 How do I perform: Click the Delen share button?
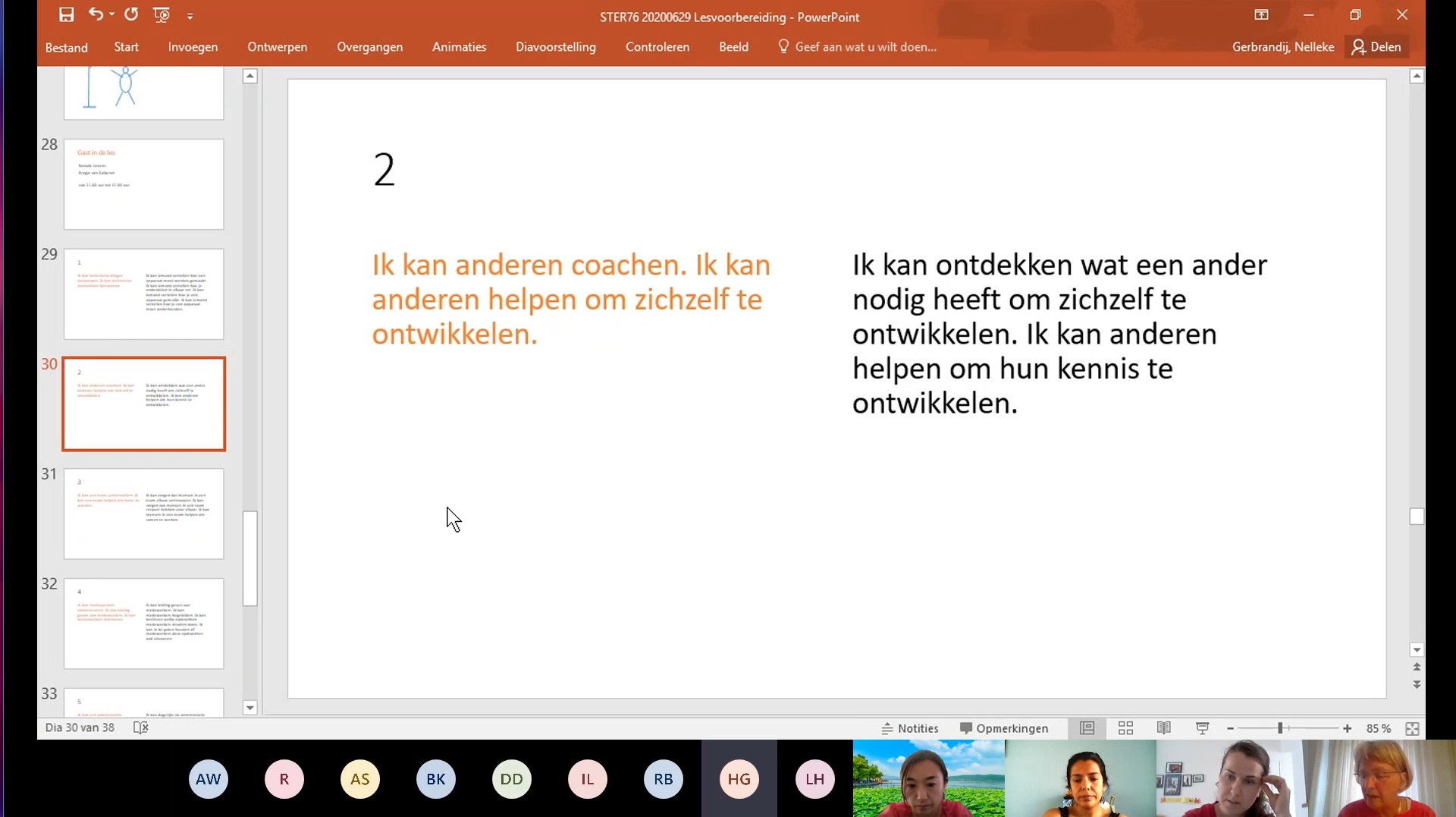(x=1376, y=47)
